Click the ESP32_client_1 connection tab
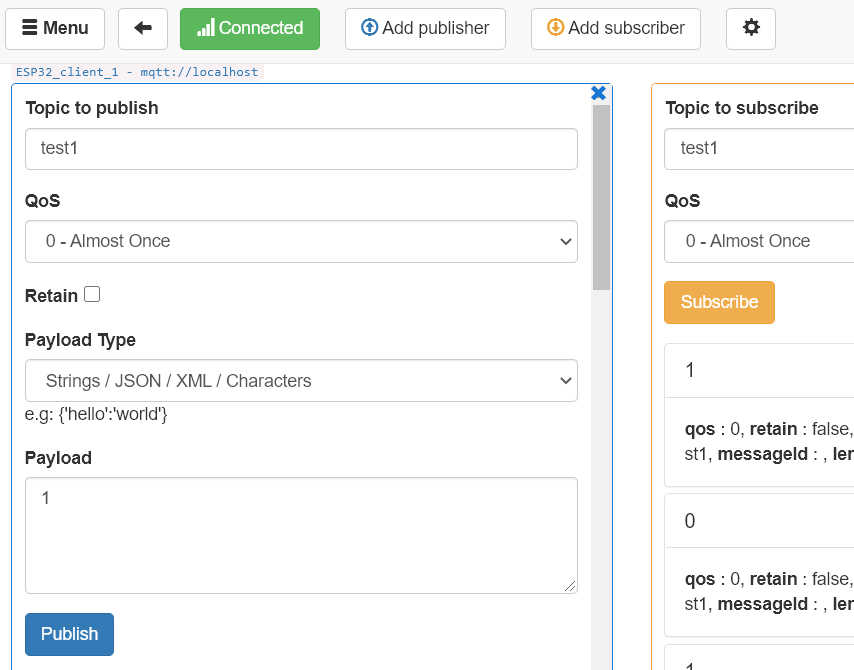 pos(137,72)
